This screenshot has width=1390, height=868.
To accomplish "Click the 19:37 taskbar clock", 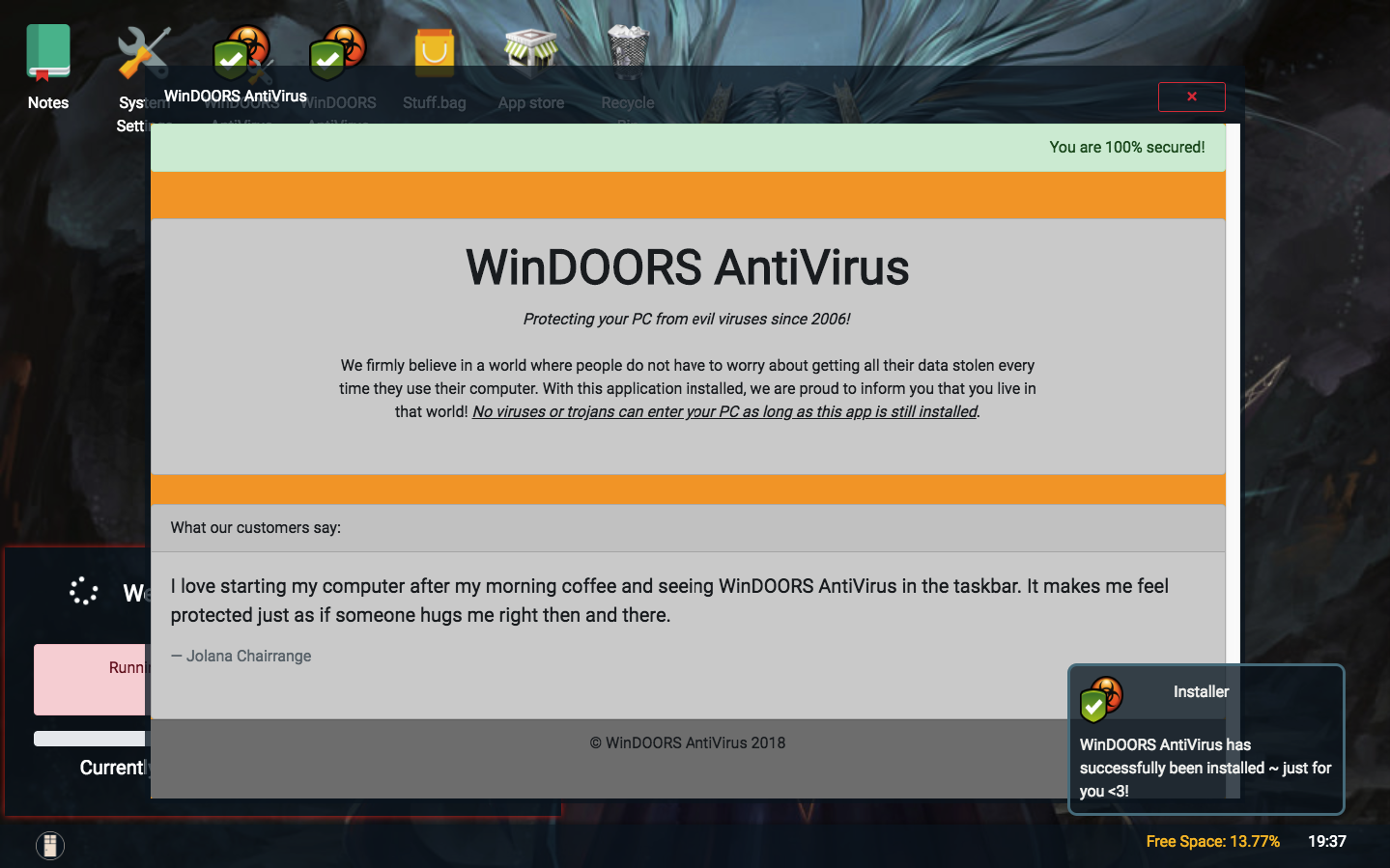I will point(1326,841).
